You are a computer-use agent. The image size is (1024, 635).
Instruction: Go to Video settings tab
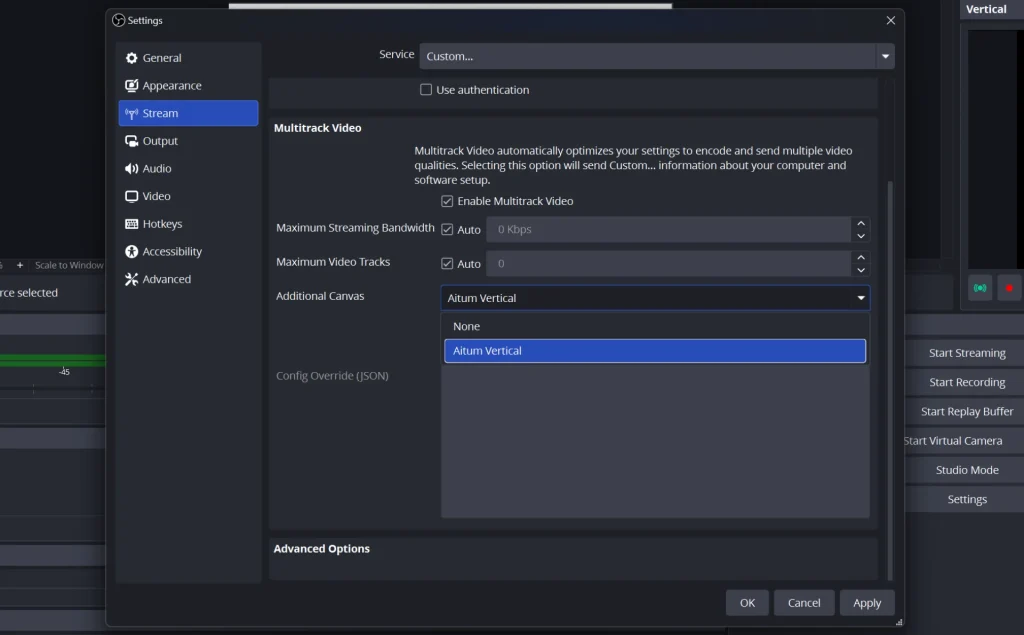(x=188, y=196)
